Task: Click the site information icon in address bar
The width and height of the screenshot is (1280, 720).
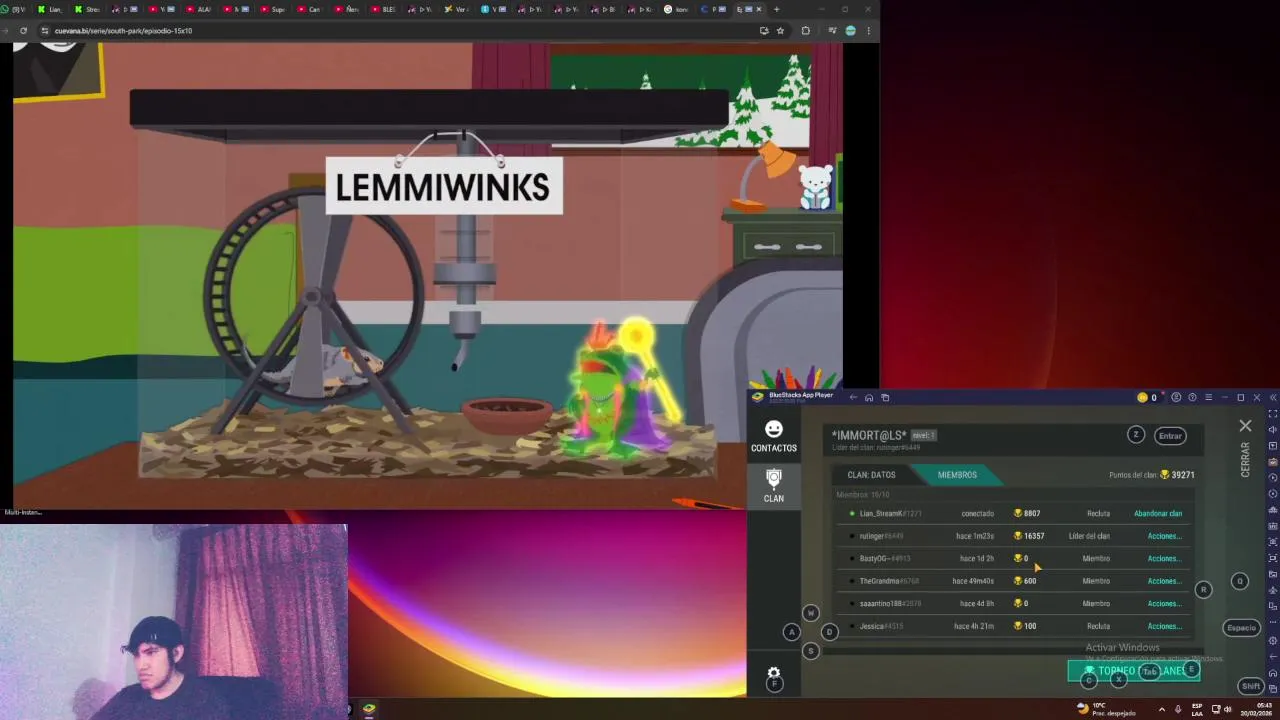Action: [44, 30]
